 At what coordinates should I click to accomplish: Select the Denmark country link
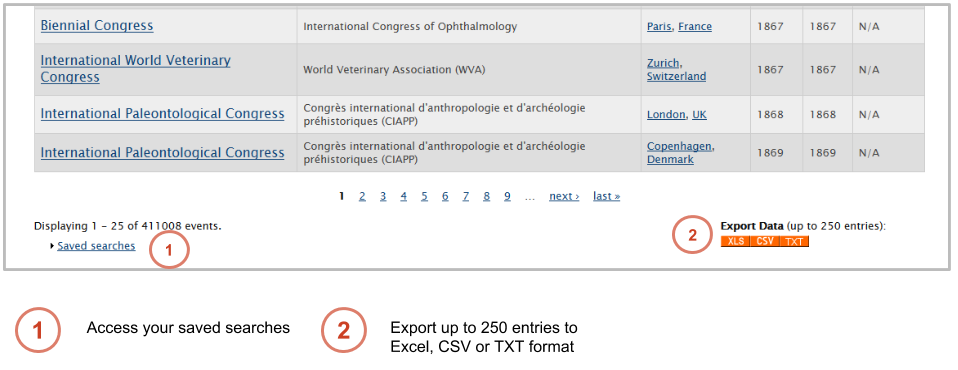tap(670, 159)
